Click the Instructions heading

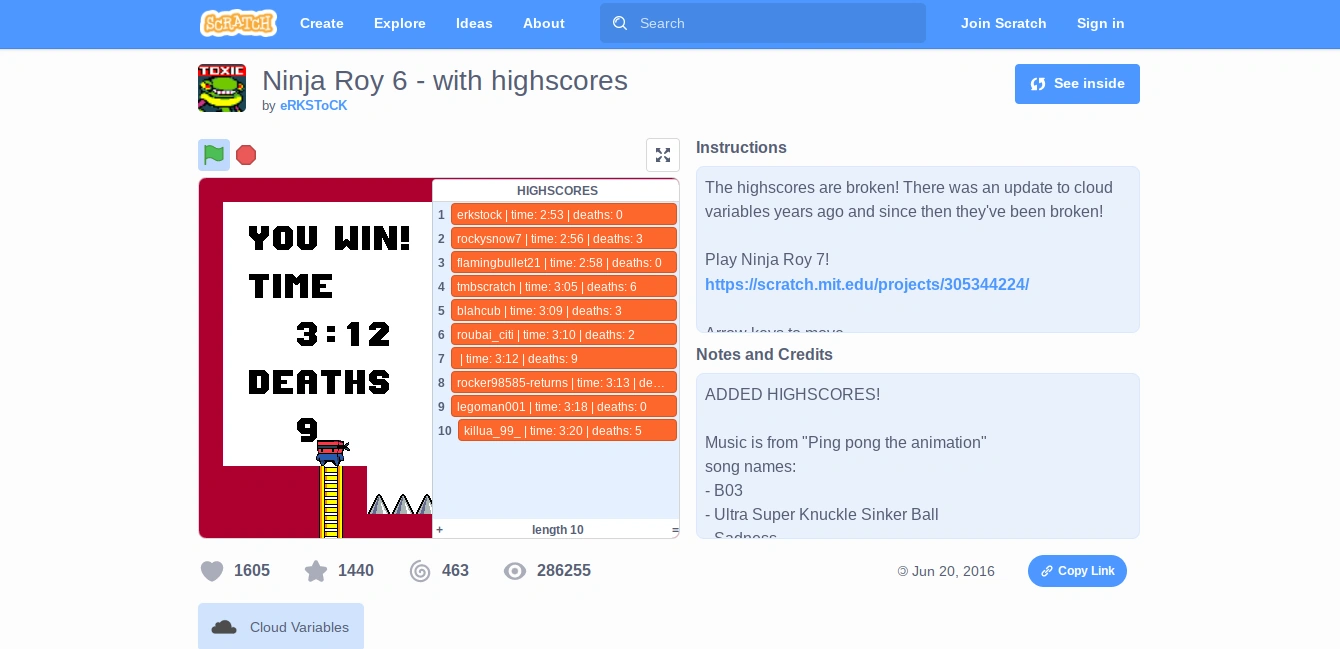pos(741,148)
